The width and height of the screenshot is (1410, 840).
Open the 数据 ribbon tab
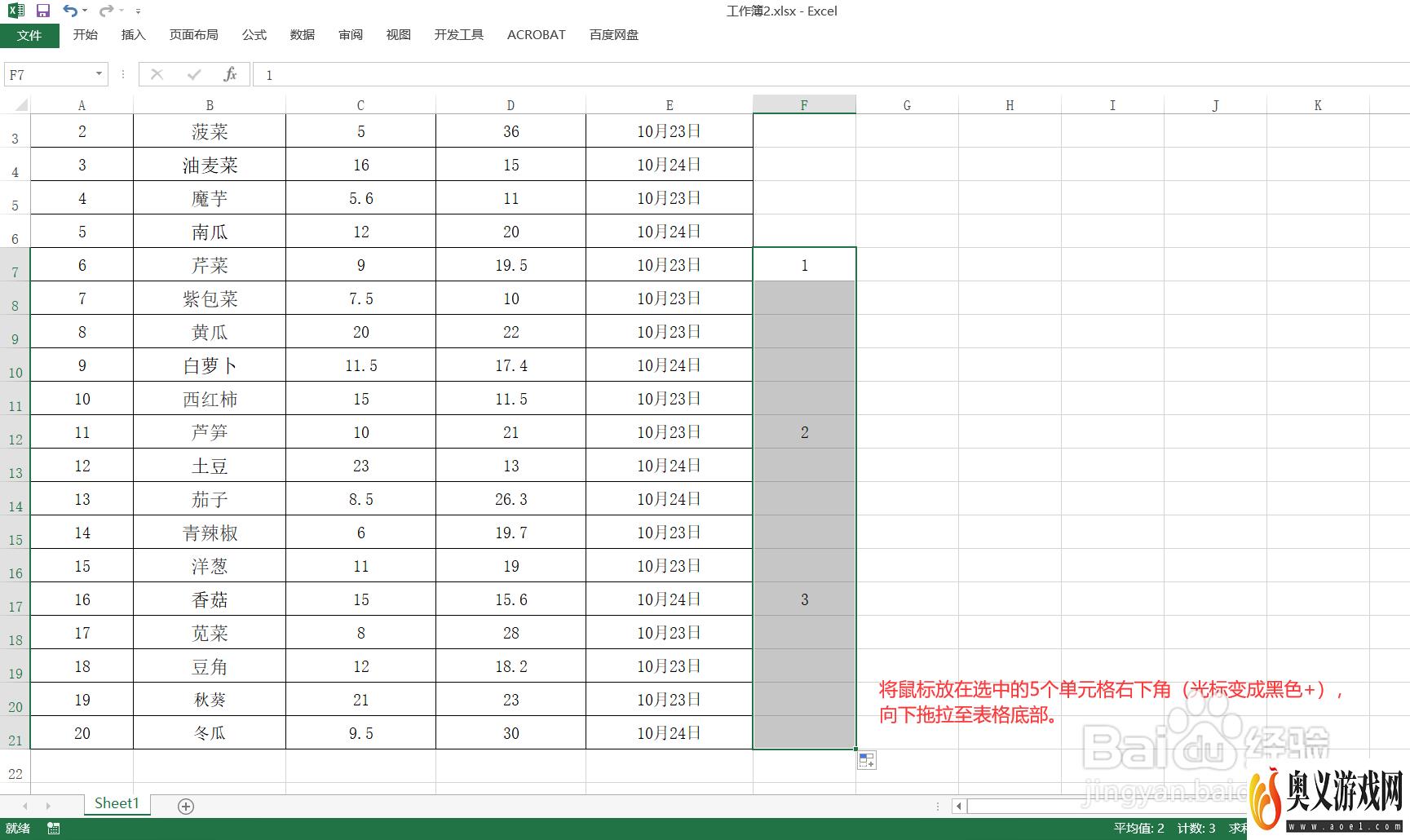click(x=302, y=34)
